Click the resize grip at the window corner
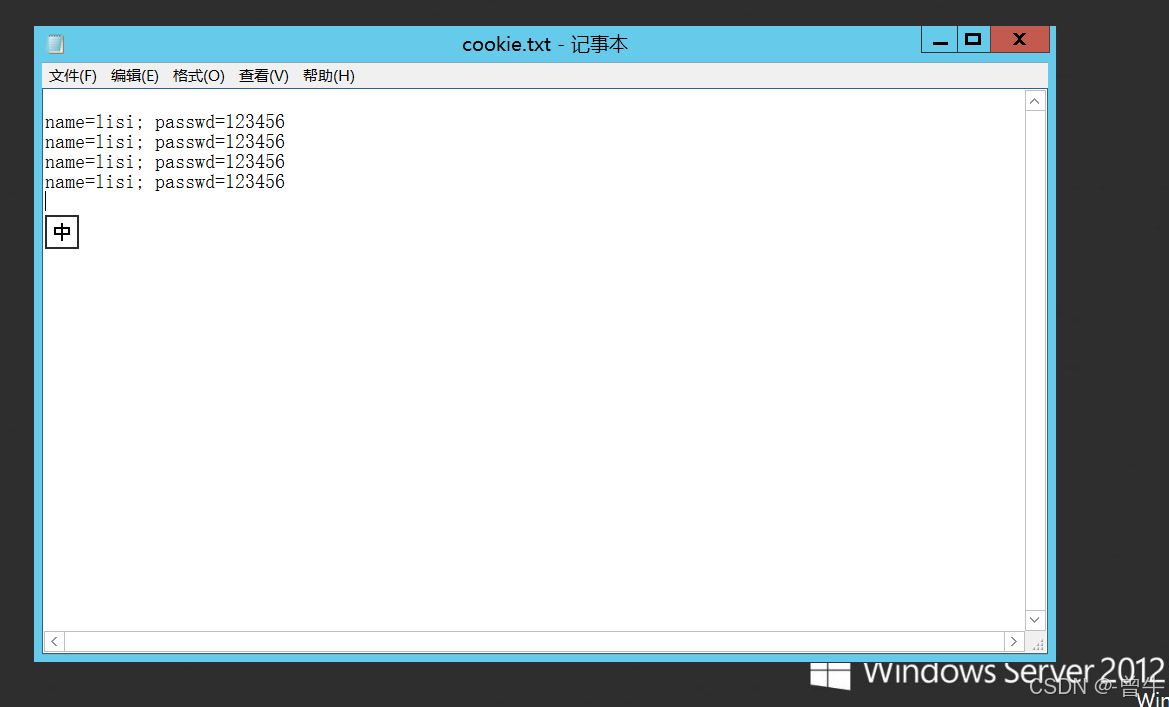Screen dimensions: 1169x707 click(x=1036, y=642)
